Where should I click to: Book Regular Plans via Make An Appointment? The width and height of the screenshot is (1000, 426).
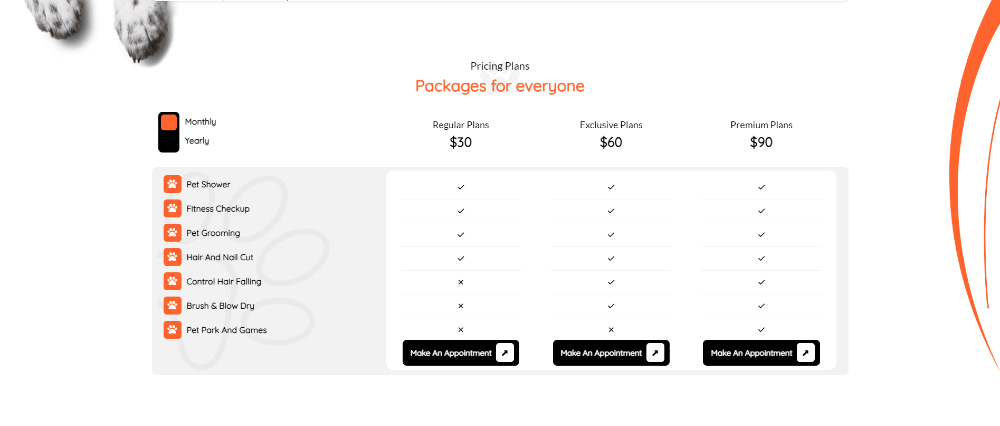click(453, 353)
